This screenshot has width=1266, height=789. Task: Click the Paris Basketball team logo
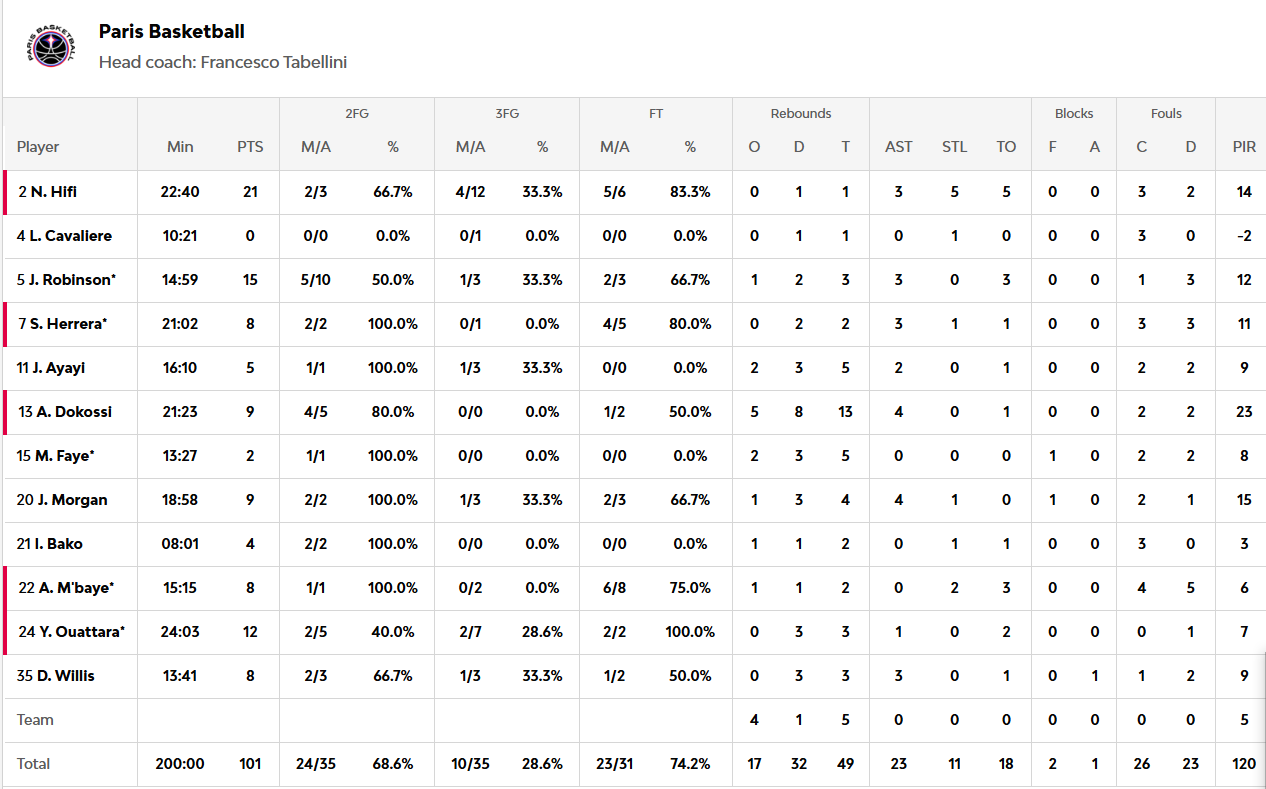coord(48,46)
